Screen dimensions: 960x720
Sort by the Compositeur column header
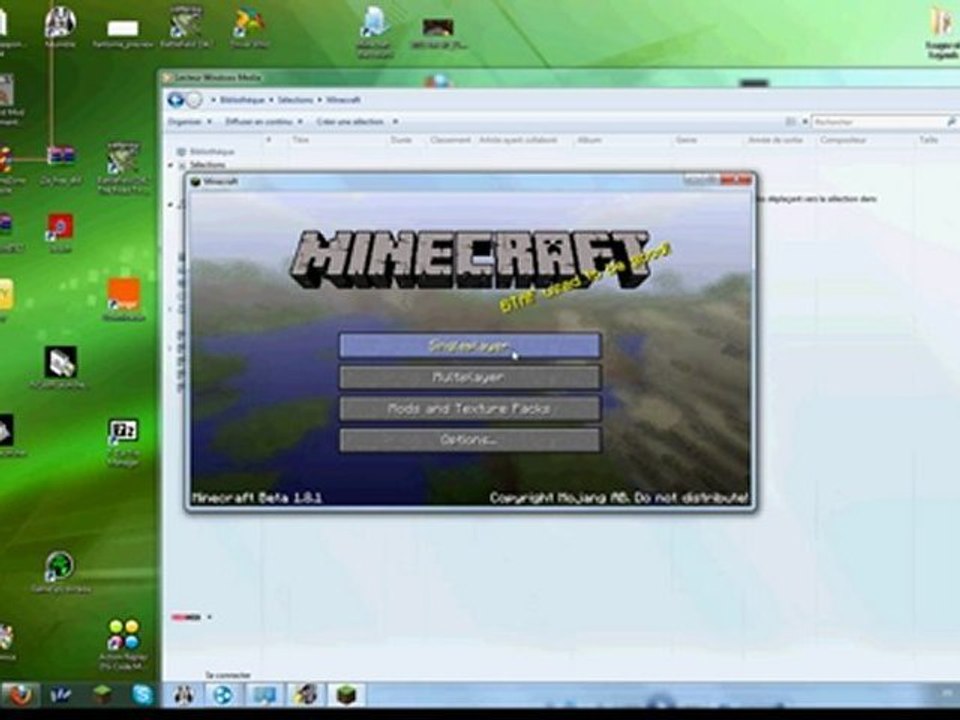click(843, 140)
